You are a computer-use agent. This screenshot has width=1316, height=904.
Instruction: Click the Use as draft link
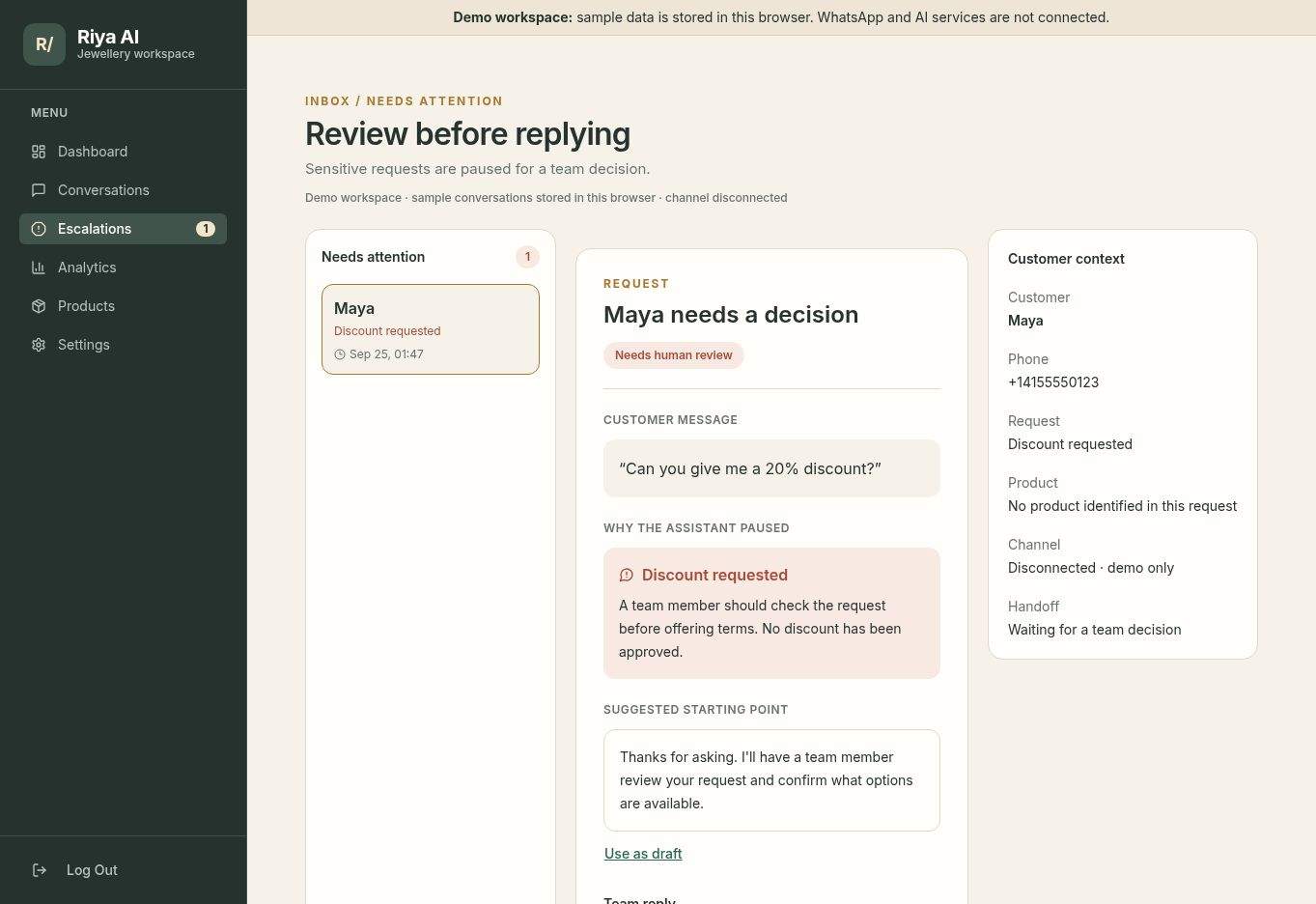643,854
